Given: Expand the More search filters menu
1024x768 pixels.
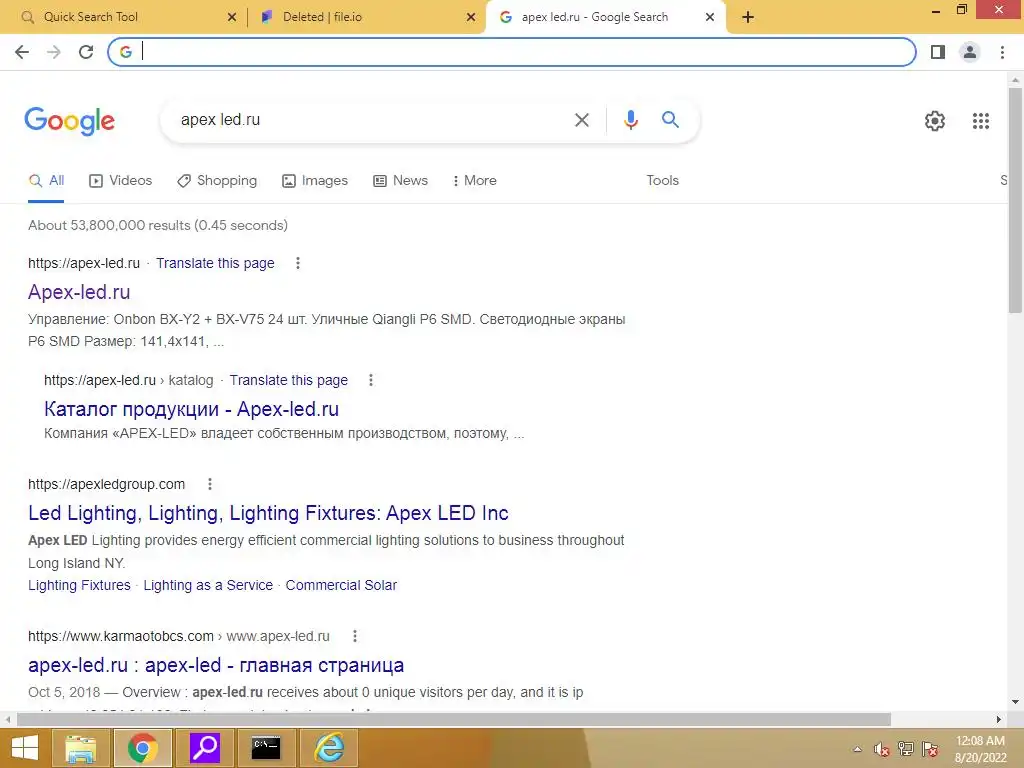Looking at the screenshot, I should pyautogui.click(x=474, y=181).
